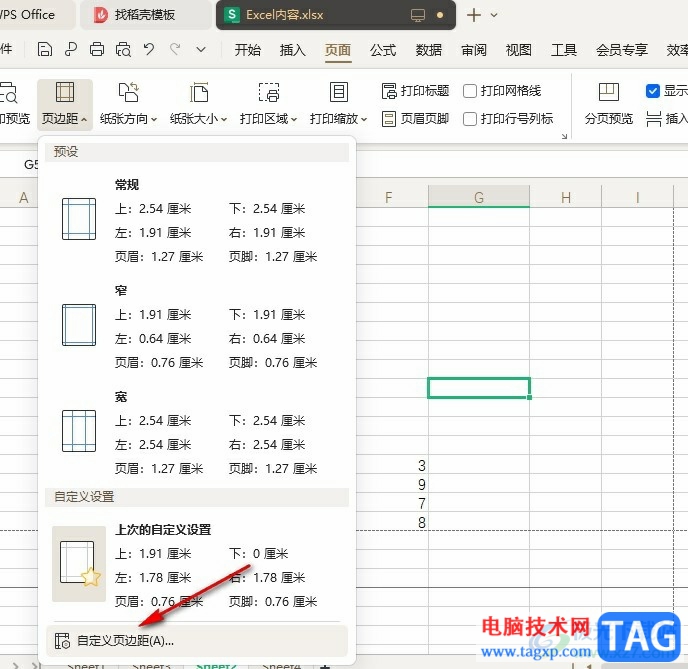The width and height of the screenshot is (688, 669).
Task: Click the 打印预览 print preview ribbon button
Action: pos(13,104)
